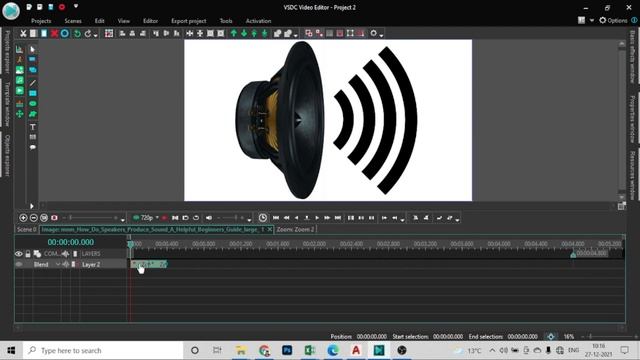
Task: Toggle the loop playback icon
Action: pyautogui.click(x=196, y=218)
